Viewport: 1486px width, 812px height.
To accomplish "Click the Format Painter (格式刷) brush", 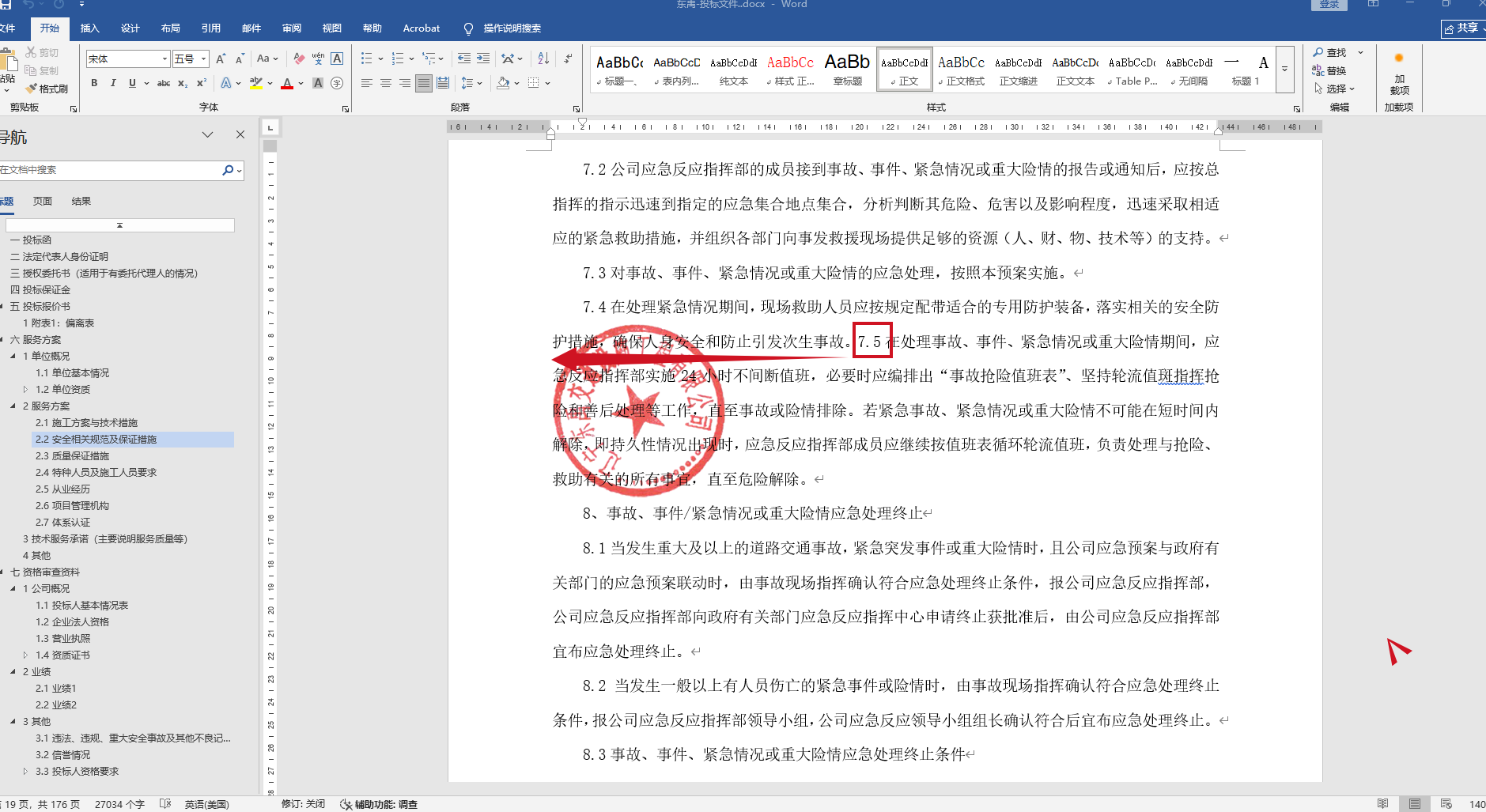I will point(47,89).
